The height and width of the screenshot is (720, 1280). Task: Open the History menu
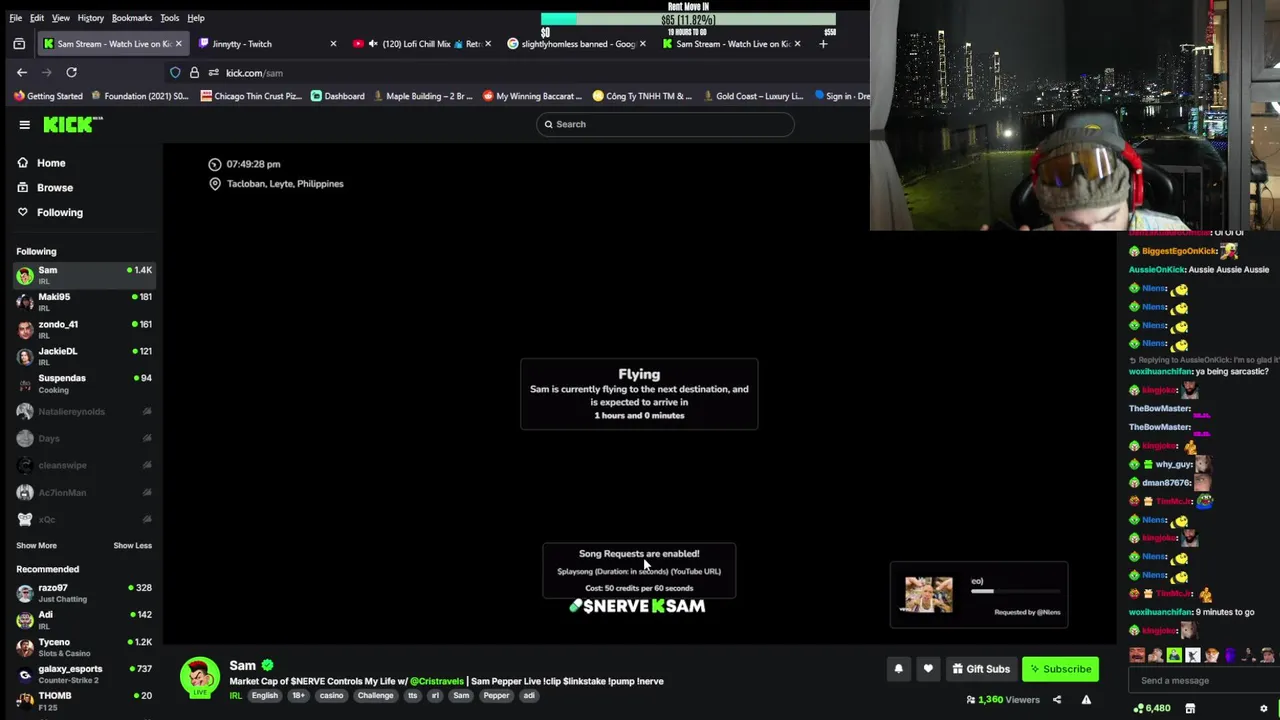pos(90,18)
